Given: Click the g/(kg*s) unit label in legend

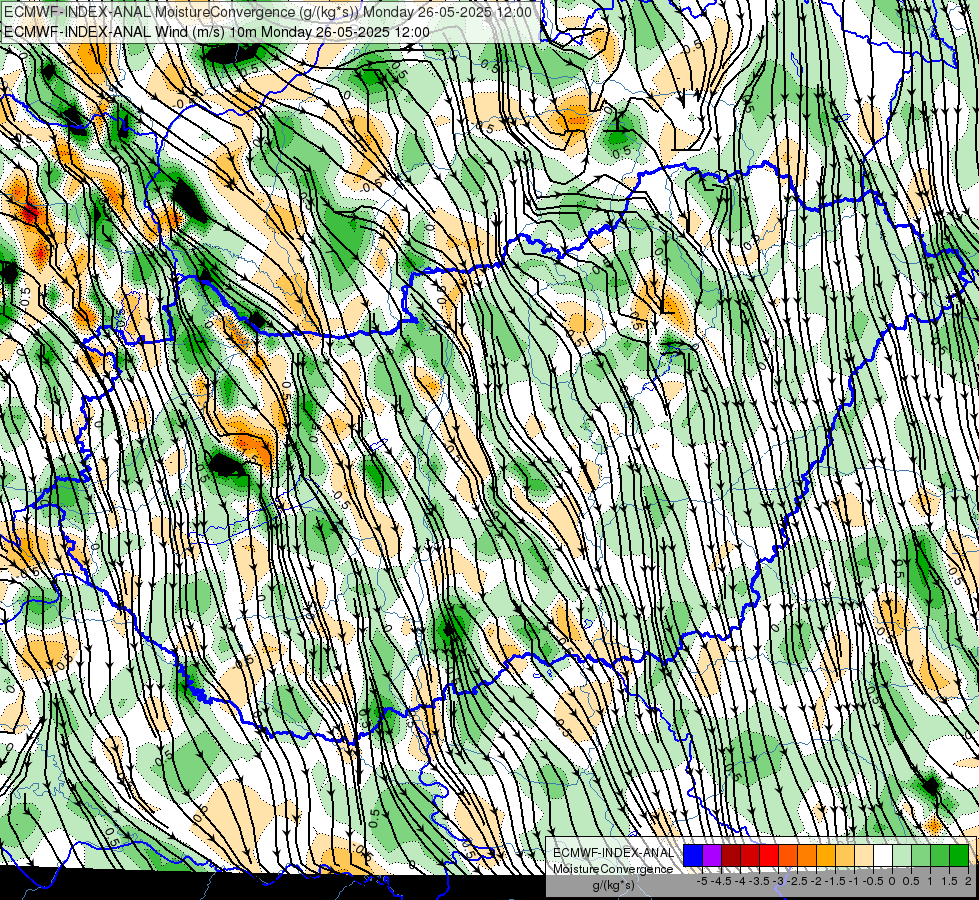Looking at the screenshot, I should (x=613, y=885).
